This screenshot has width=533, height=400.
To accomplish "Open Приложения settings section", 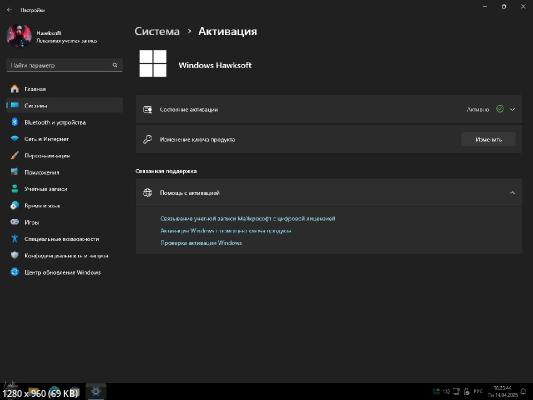I will click(65, 172).
